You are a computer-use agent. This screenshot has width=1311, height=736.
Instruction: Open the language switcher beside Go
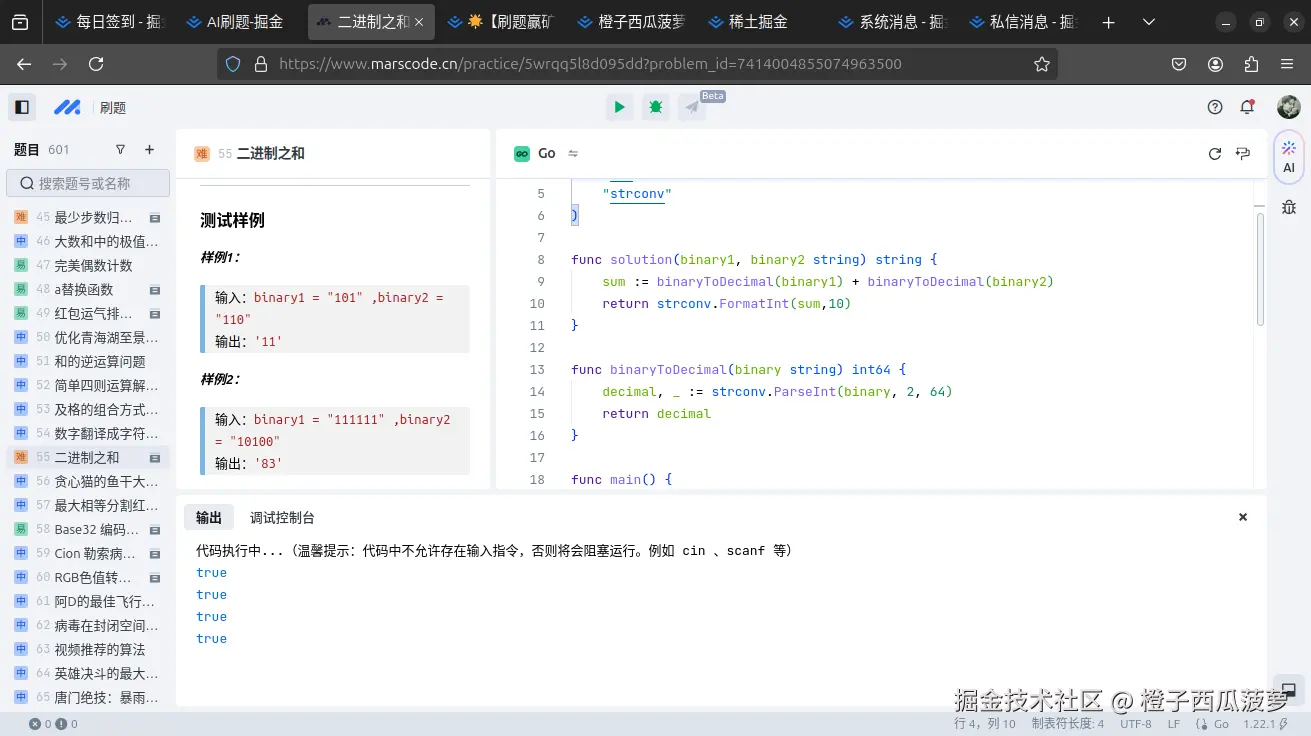571,153
